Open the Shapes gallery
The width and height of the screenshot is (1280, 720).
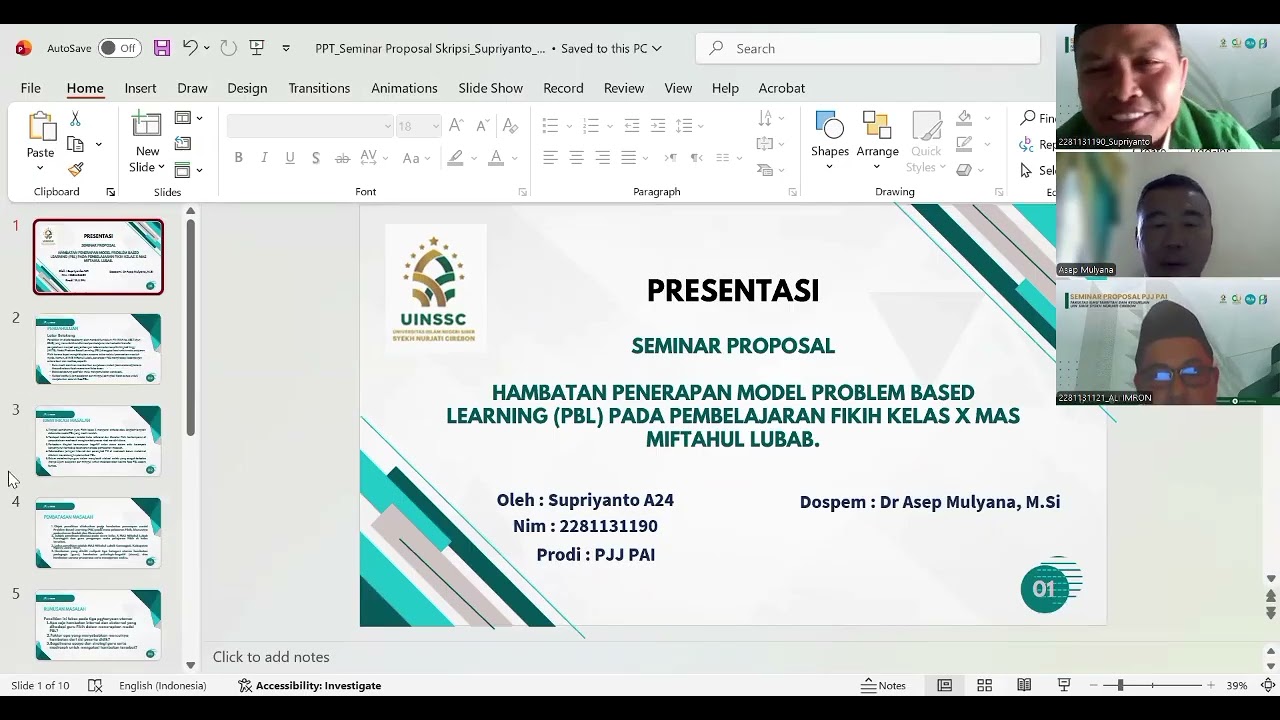coord(830,141)
